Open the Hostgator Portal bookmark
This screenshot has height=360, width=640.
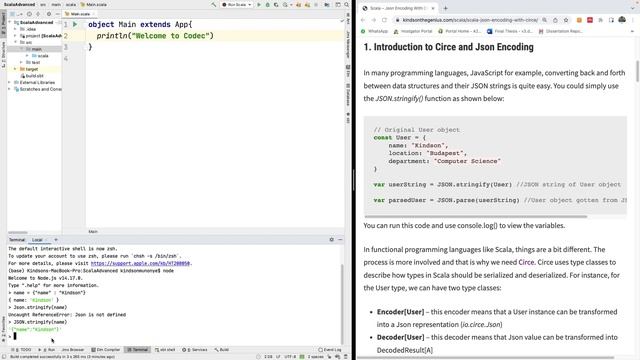pyautogui.click(x=413, y=31)
